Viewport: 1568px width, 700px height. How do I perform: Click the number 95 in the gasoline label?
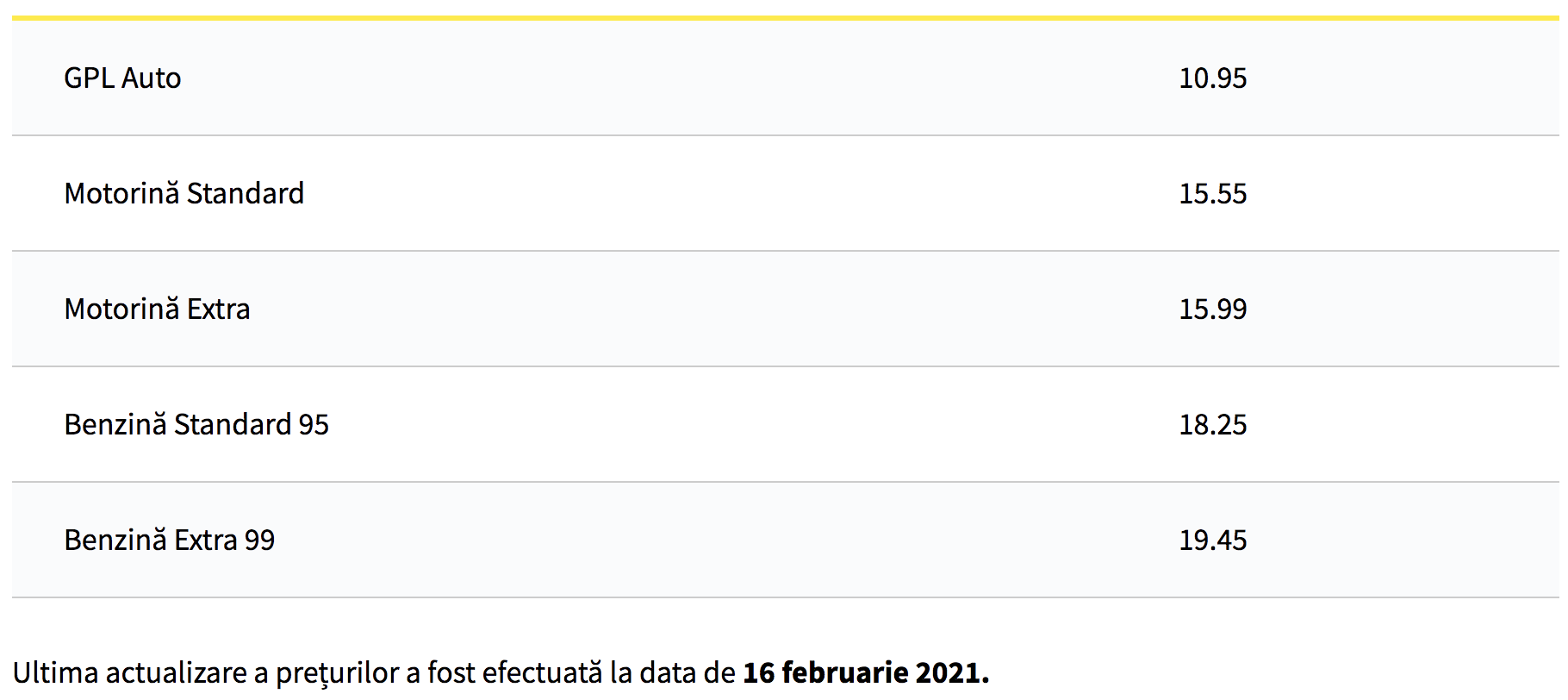pos(314,425)
